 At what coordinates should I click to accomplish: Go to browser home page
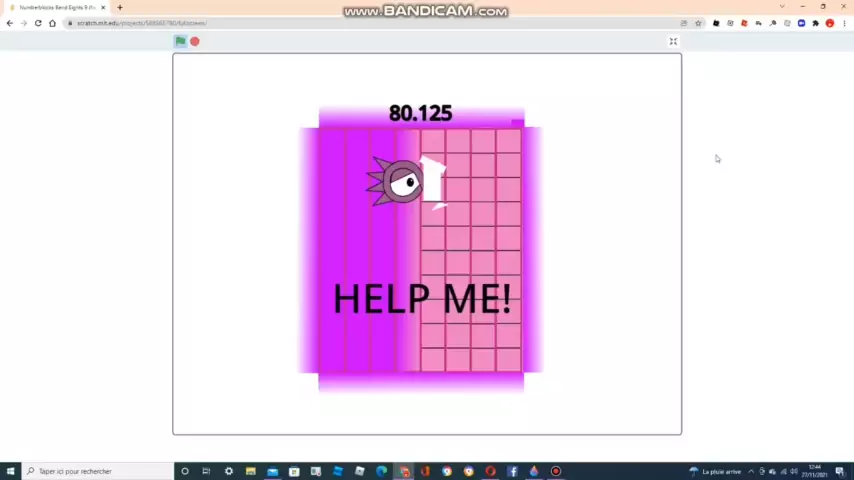pos(52,23)
